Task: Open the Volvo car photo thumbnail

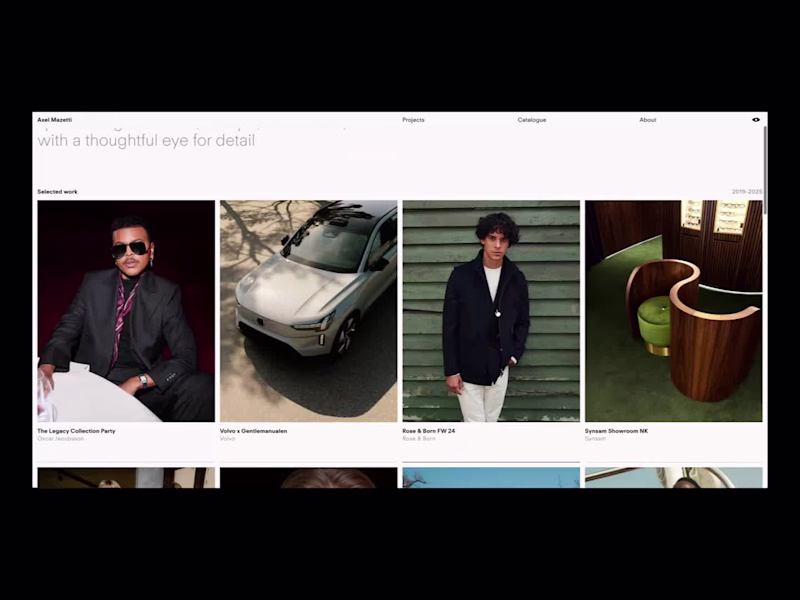Action: (x=309, y=311)
